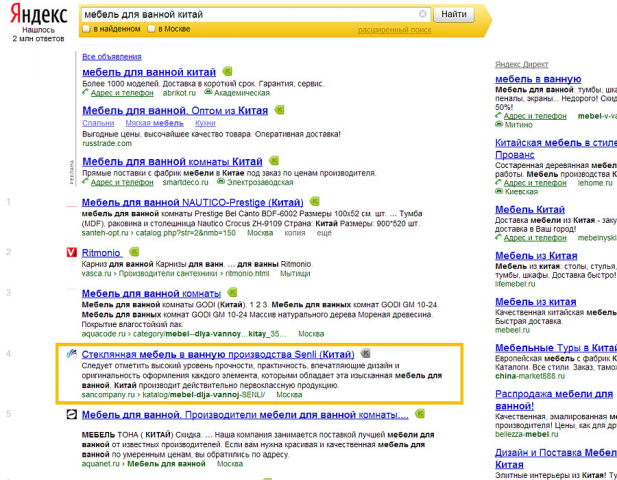Click the search query input field
This screenshot has height=480, width=617.
click(x=256, y=15)
